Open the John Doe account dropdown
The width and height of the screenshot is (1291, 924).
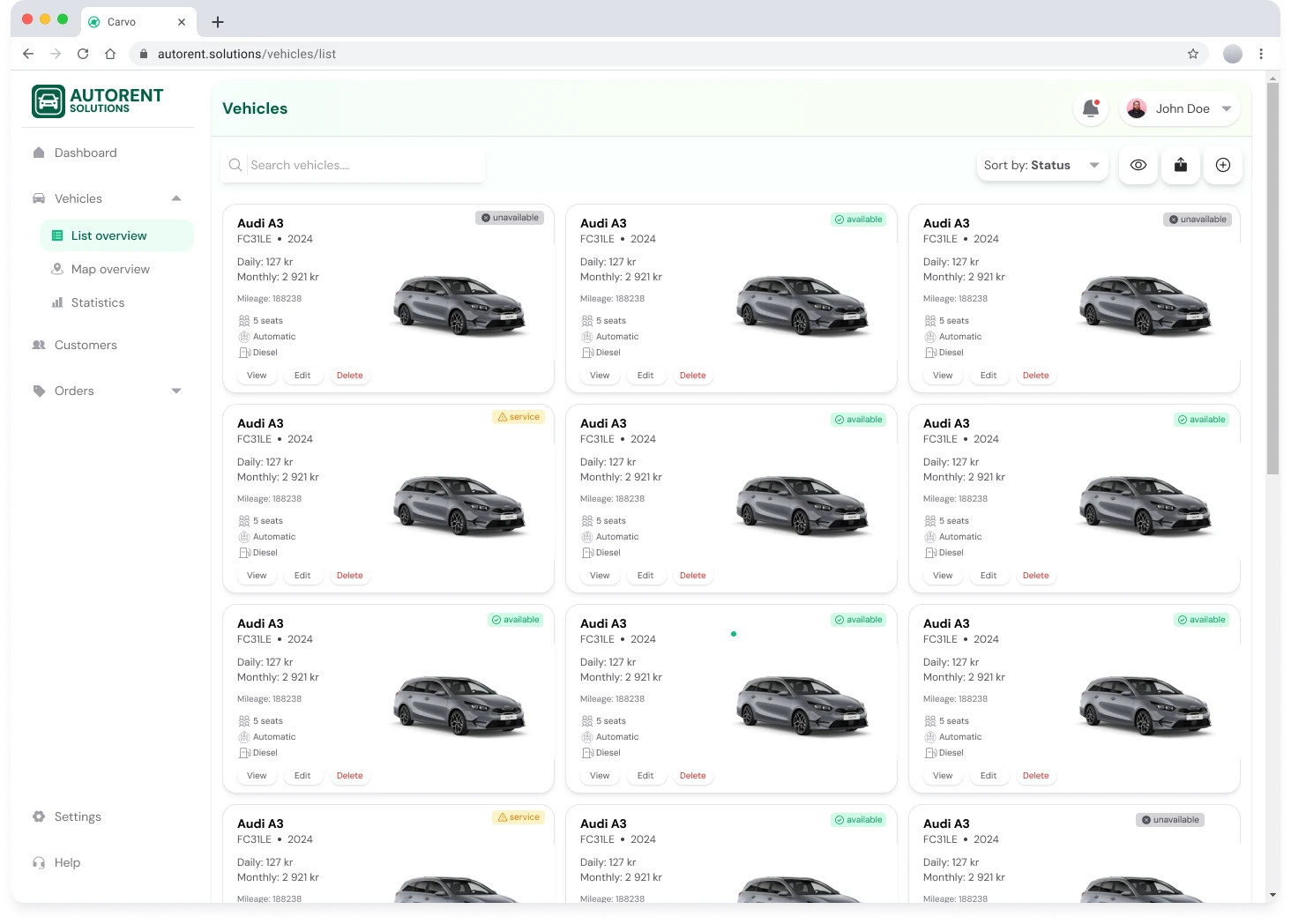click(1226, 108)
